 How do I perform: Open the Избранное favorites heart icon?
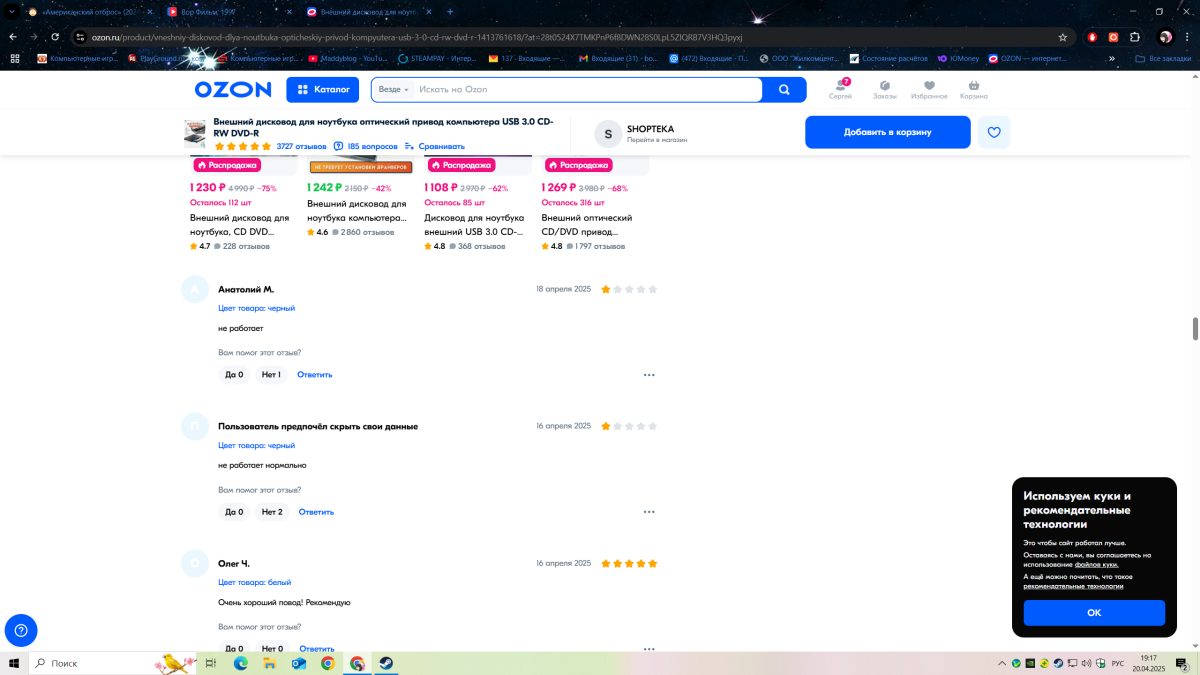[929, 89]
